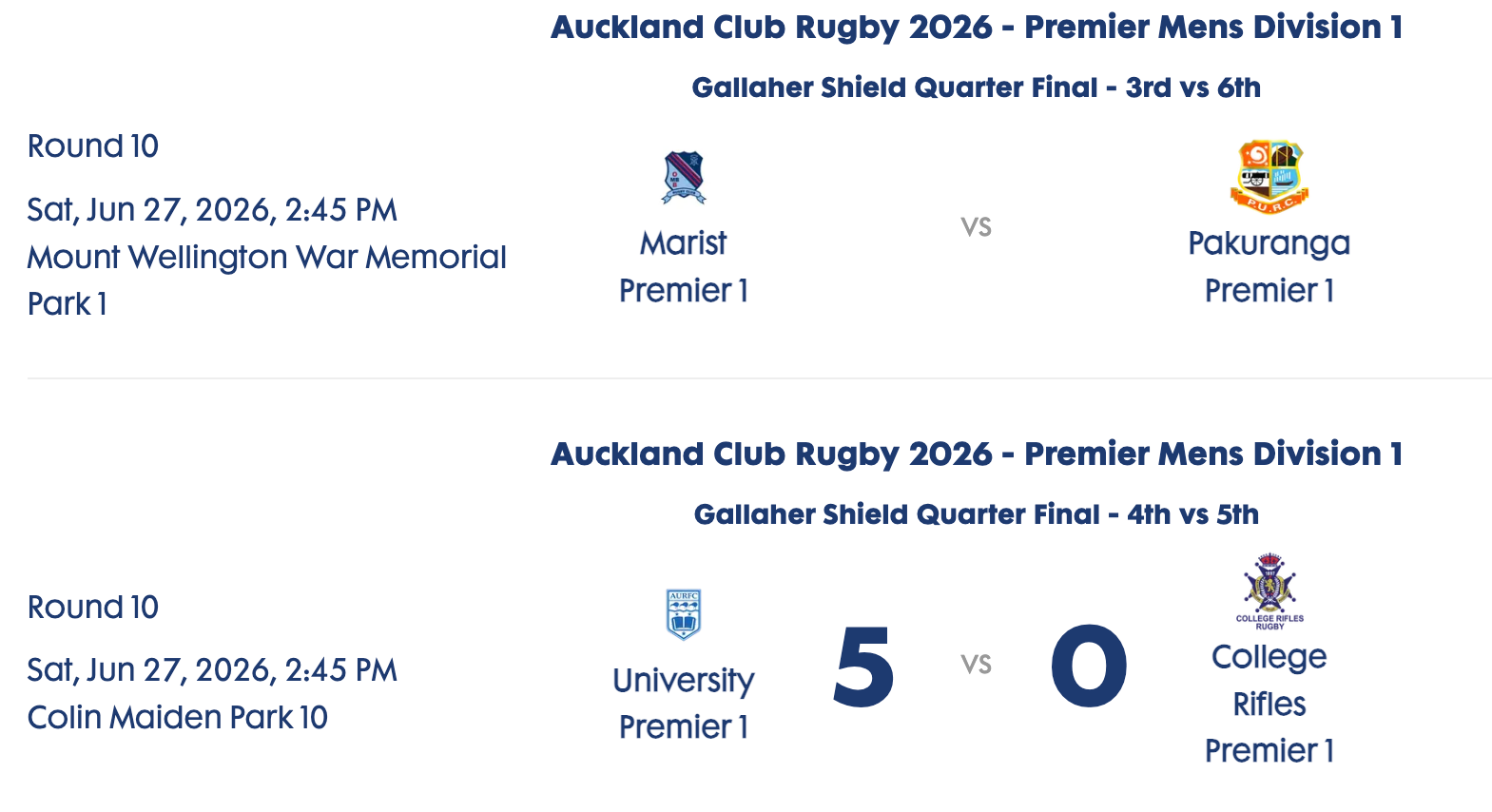The height and width of the screenshot is (812, 1492).
Task: Click the Colin Maiden Park 10 venue
Action: [x=178, y=717]
